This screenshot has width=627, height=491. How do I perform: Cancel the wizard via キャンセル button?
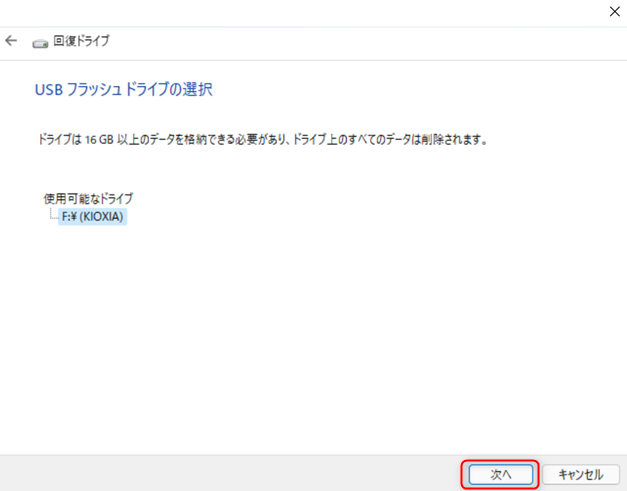(x=581, y=475)
